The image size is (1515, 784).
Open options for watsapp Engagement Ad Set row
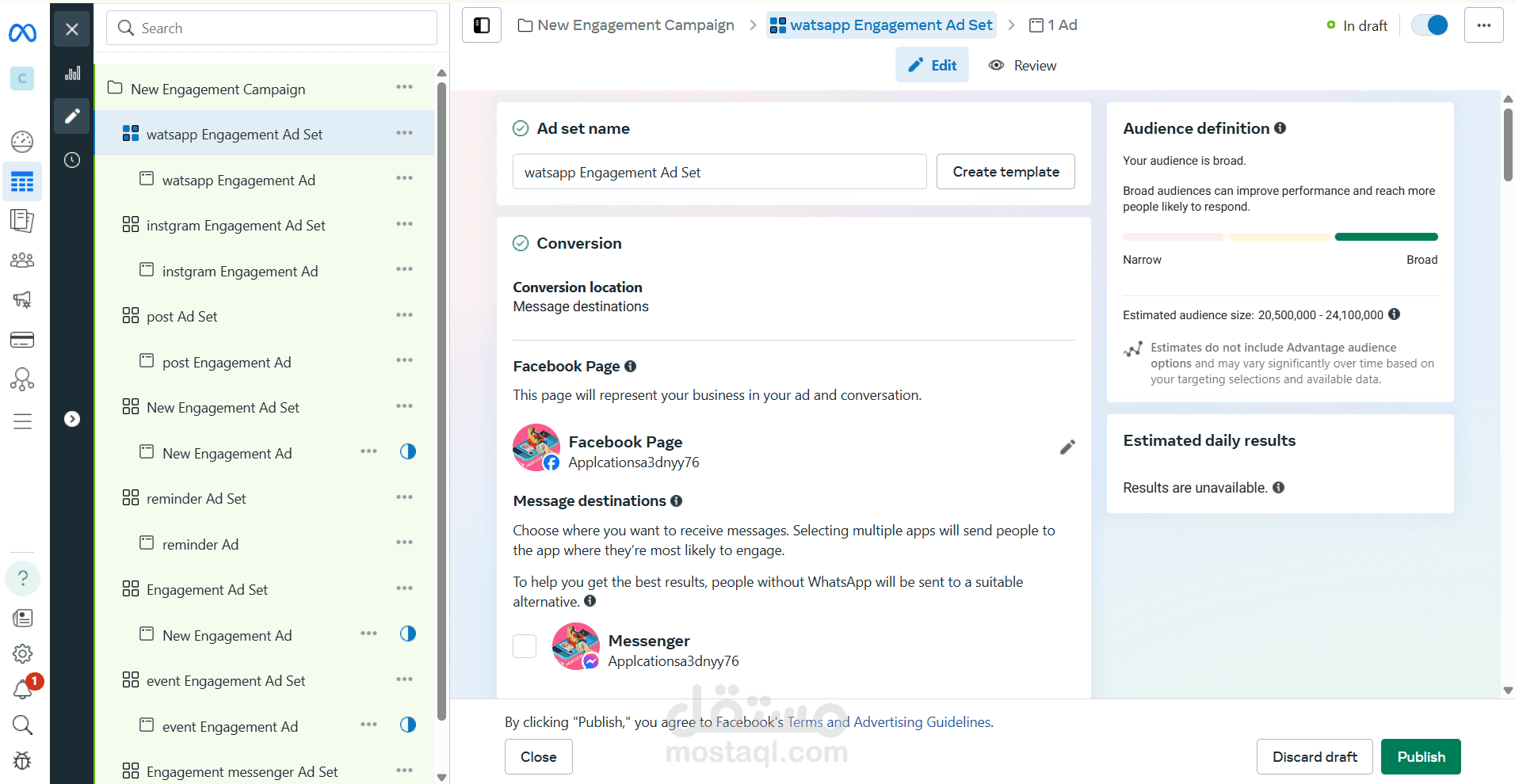click(405, 133)
